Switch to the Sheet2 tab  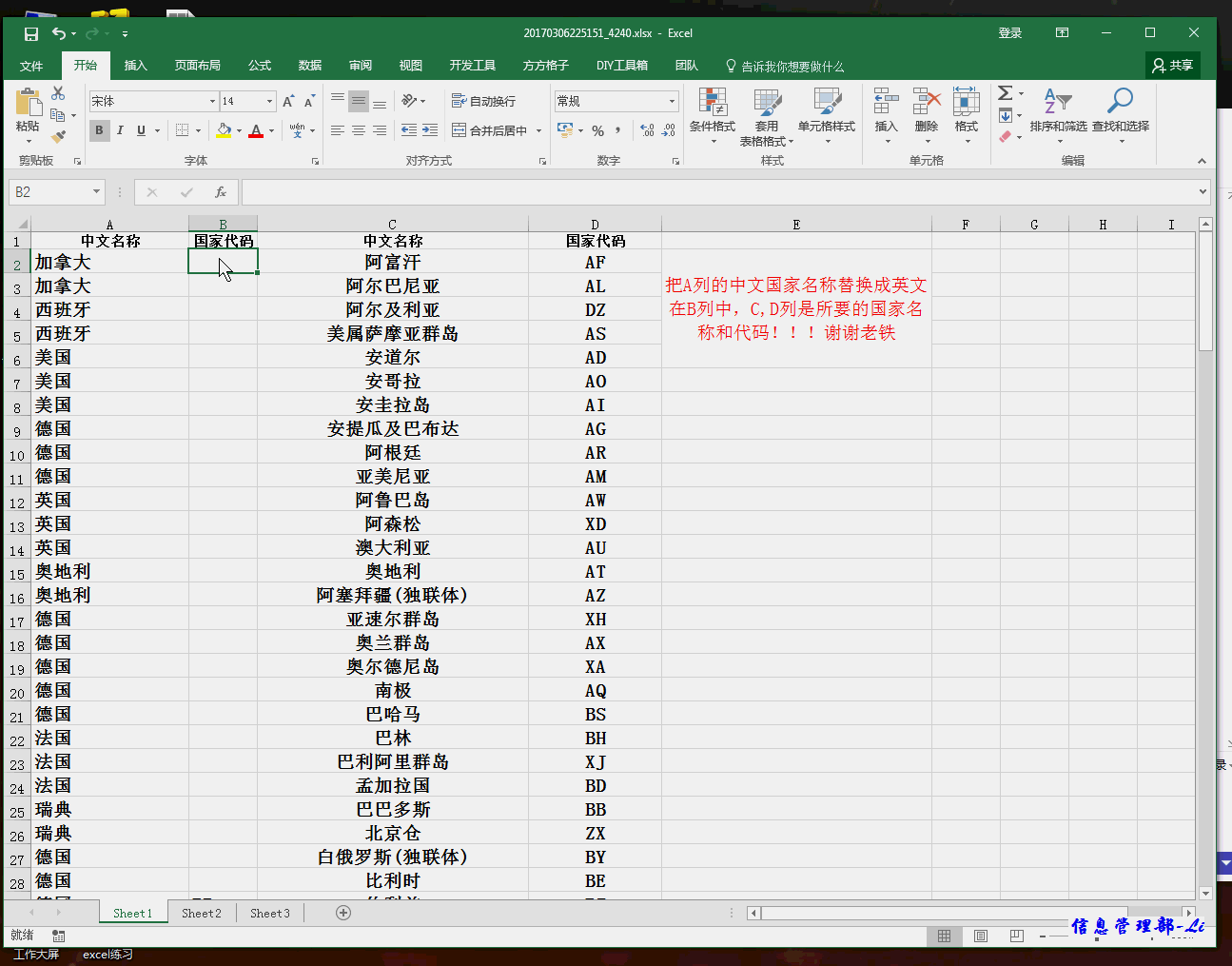pyautogui.click(x=202, y=913)
